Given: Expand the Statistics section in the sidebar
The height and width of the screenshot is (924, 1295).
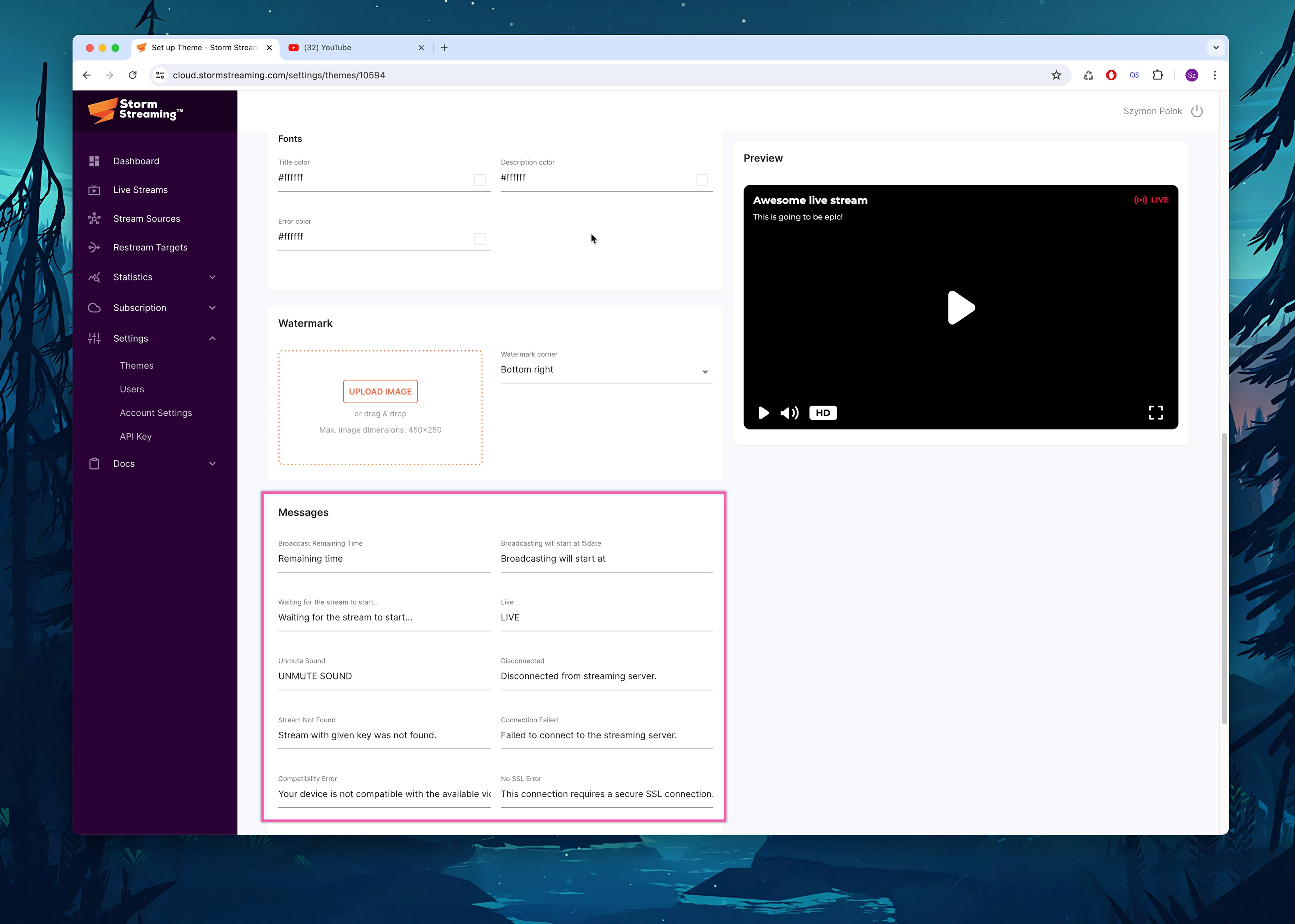Looking at the screenshot, I should [212, 277].
